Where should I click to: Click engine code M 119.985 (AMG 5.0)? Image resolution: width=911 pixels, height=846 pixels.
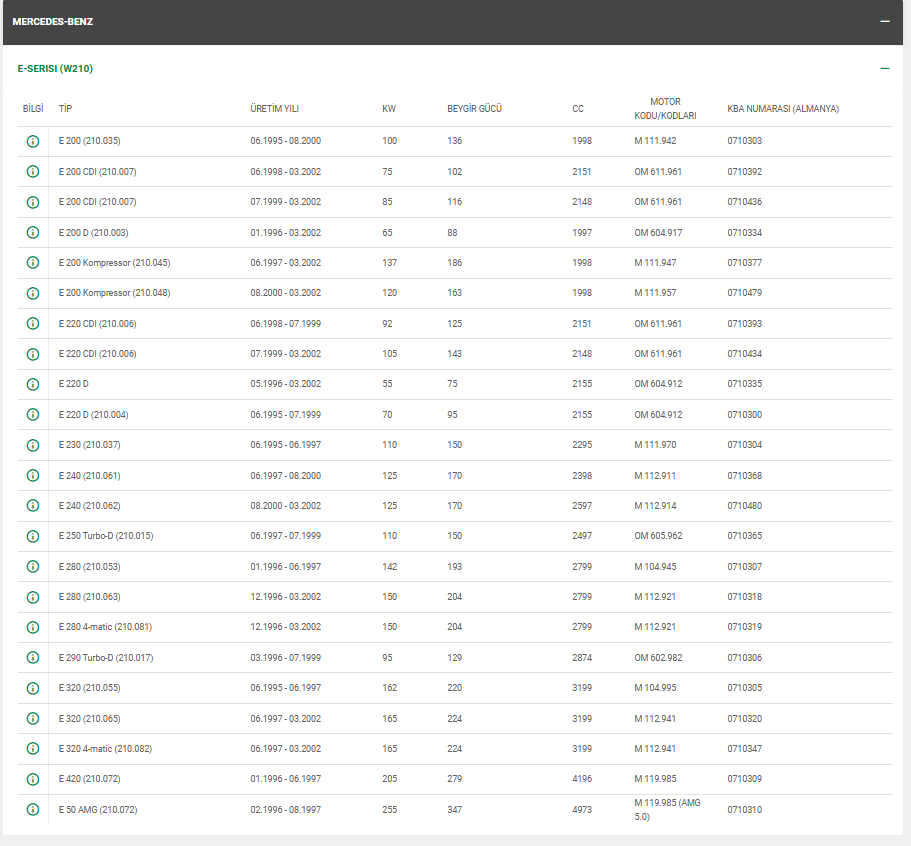tap(669, 809)
